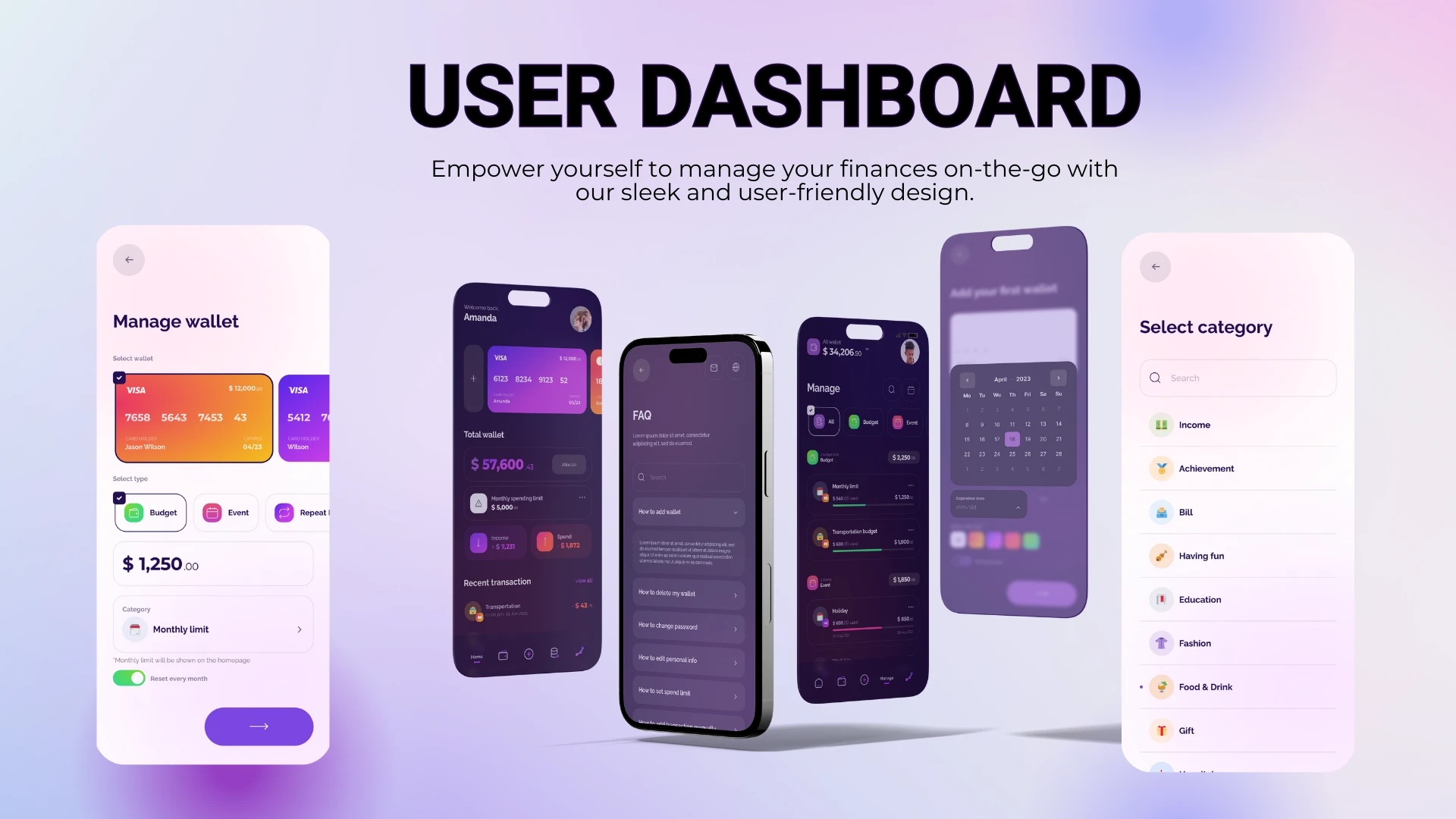Click the back navigation button

click(129, 260)
